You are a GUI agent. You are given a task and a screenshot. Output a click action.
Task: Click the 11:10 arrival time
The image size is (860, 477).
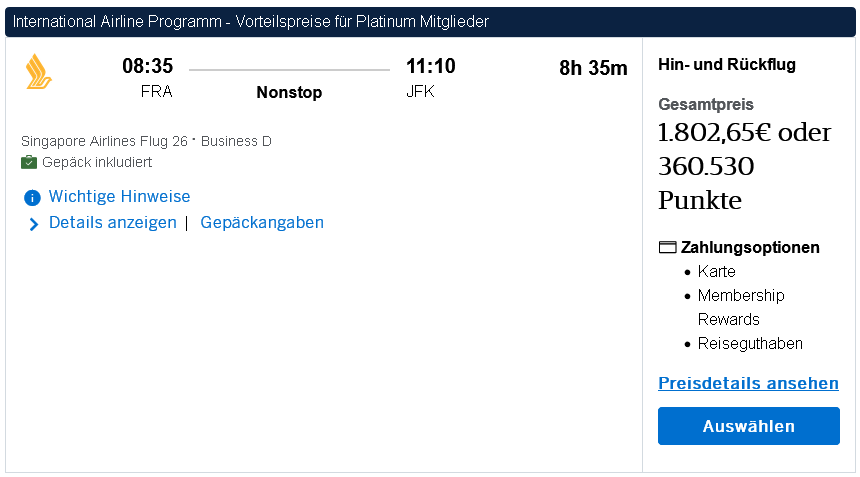pos(430,67)
